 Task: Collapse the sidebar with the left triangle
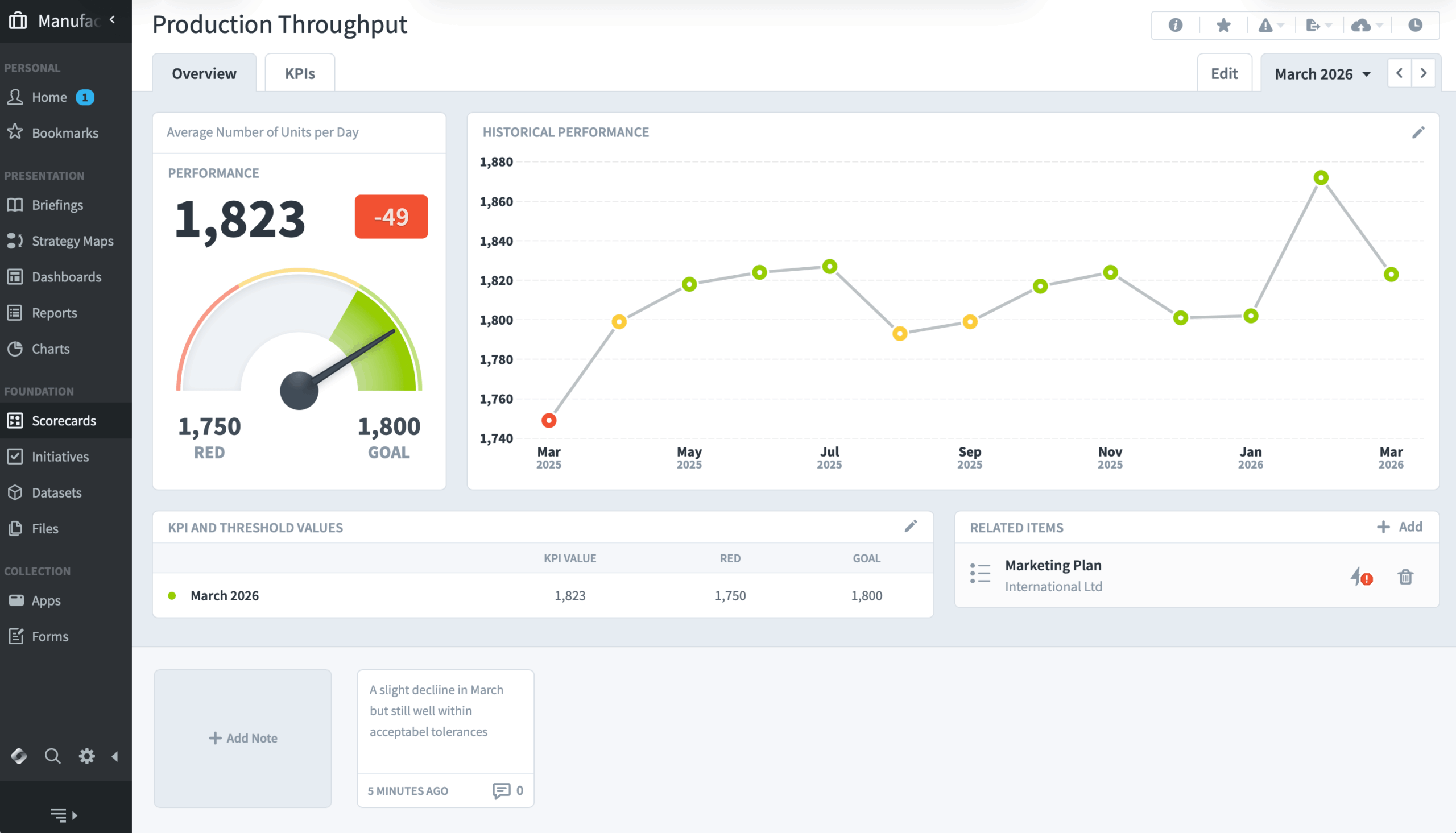115,756
